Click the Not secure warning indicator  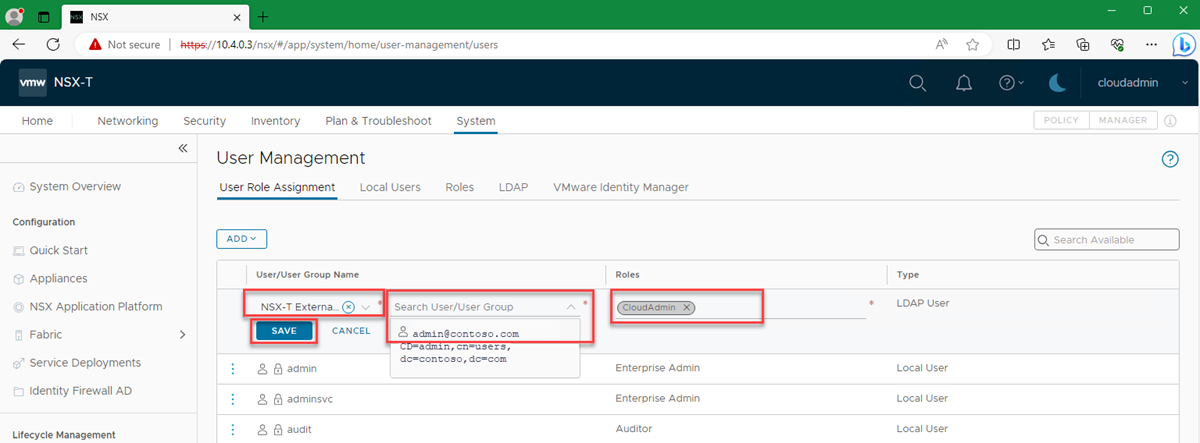[x=124, y=44]
